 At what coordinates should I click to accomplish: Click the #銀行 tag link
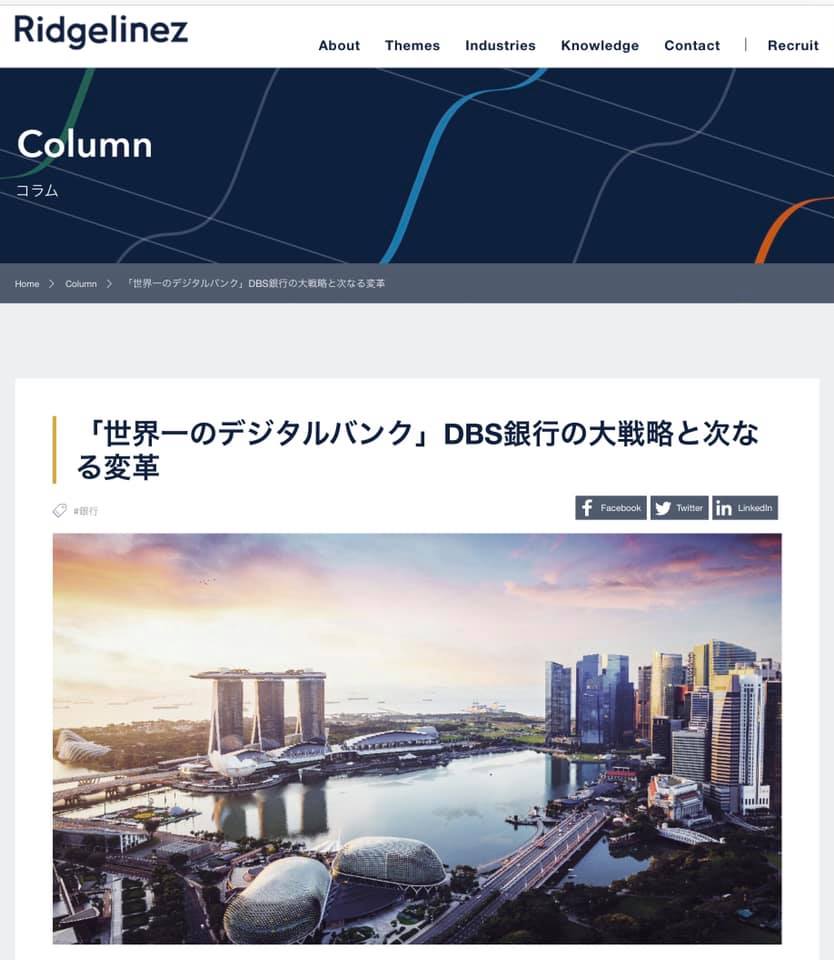point(86,511)
